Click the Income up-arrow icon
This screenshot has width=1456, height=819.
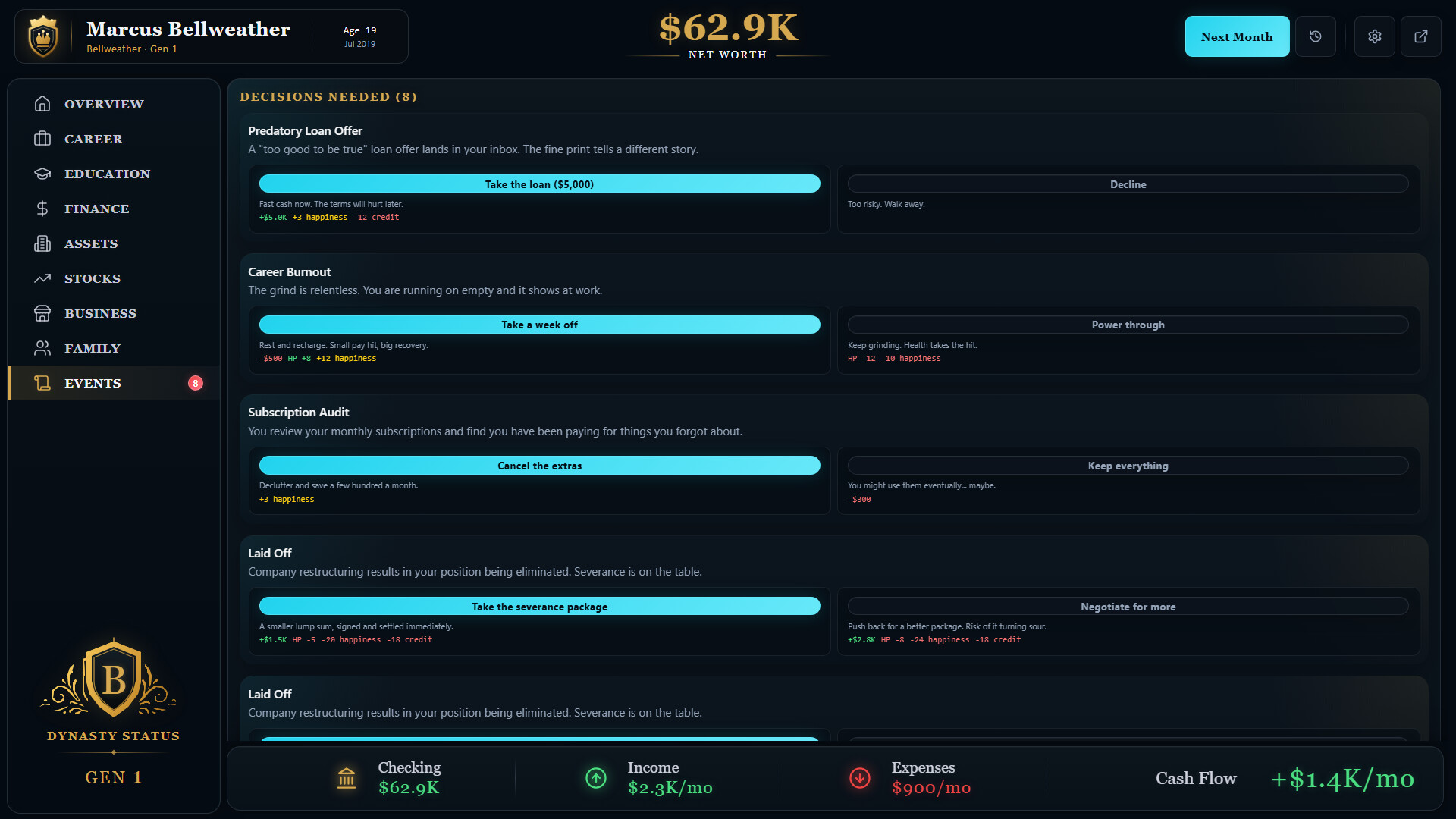point(596,778)
